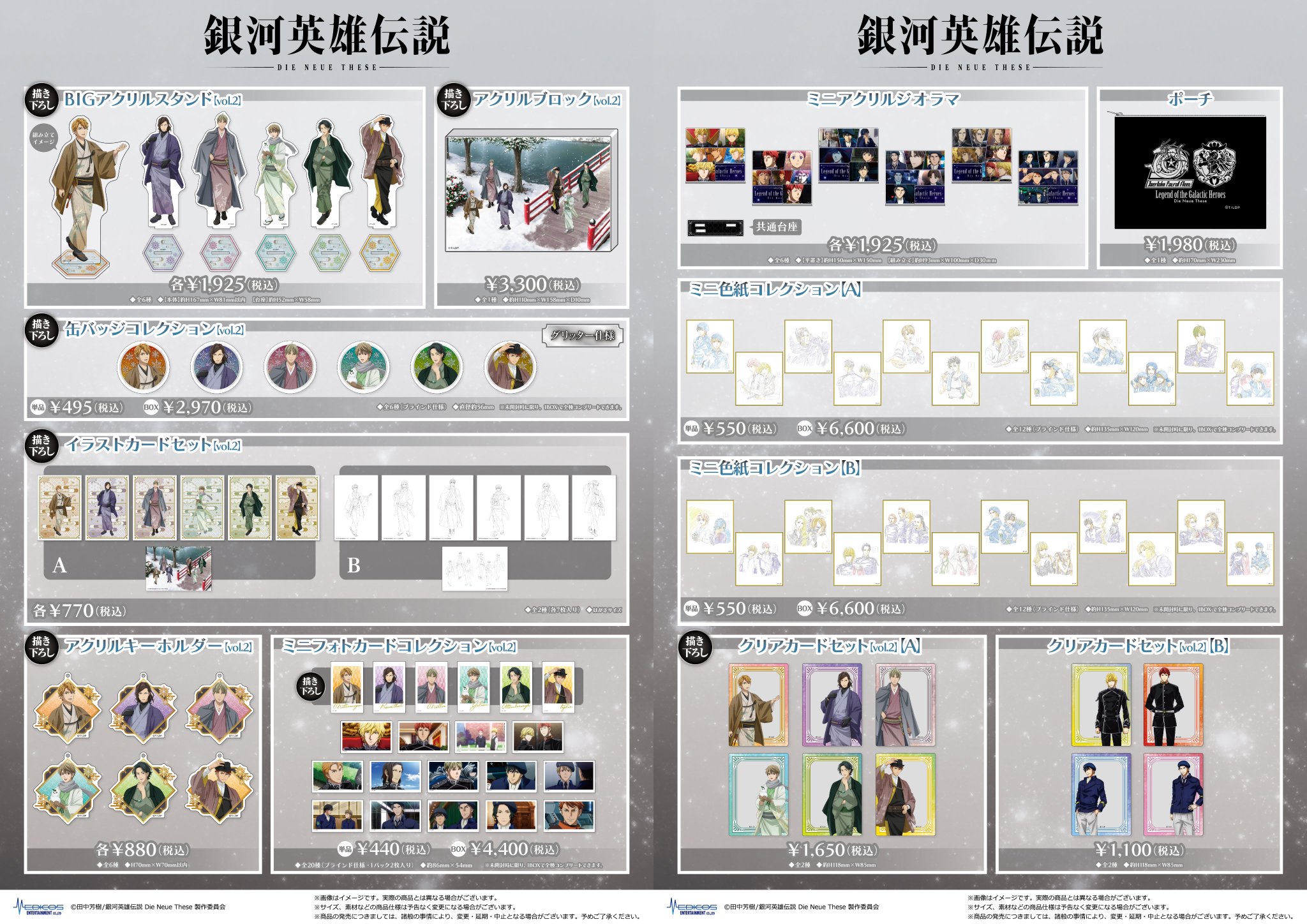Click the teal hexagonal acrylic stand base
This screenshot has width=1307, height=924.
pos(276,252)
